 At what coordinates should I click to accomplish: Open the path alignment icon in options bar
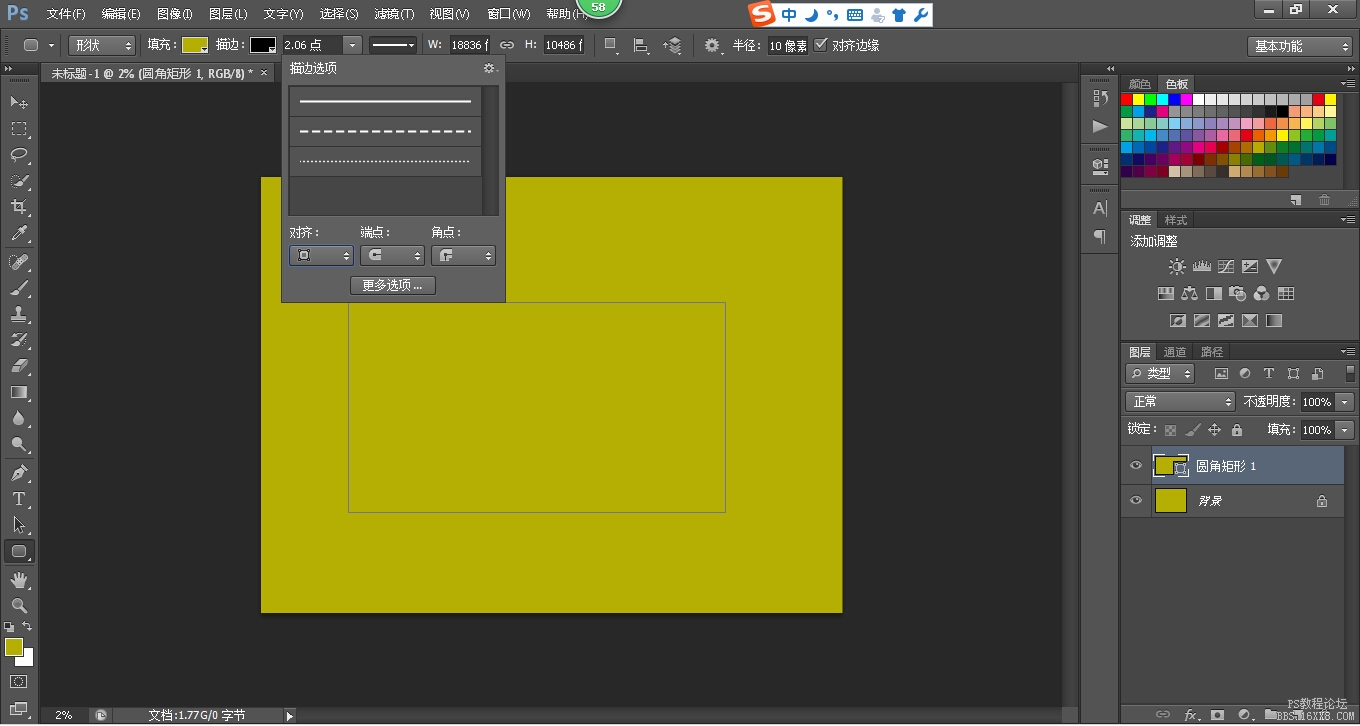coord(641,45)
